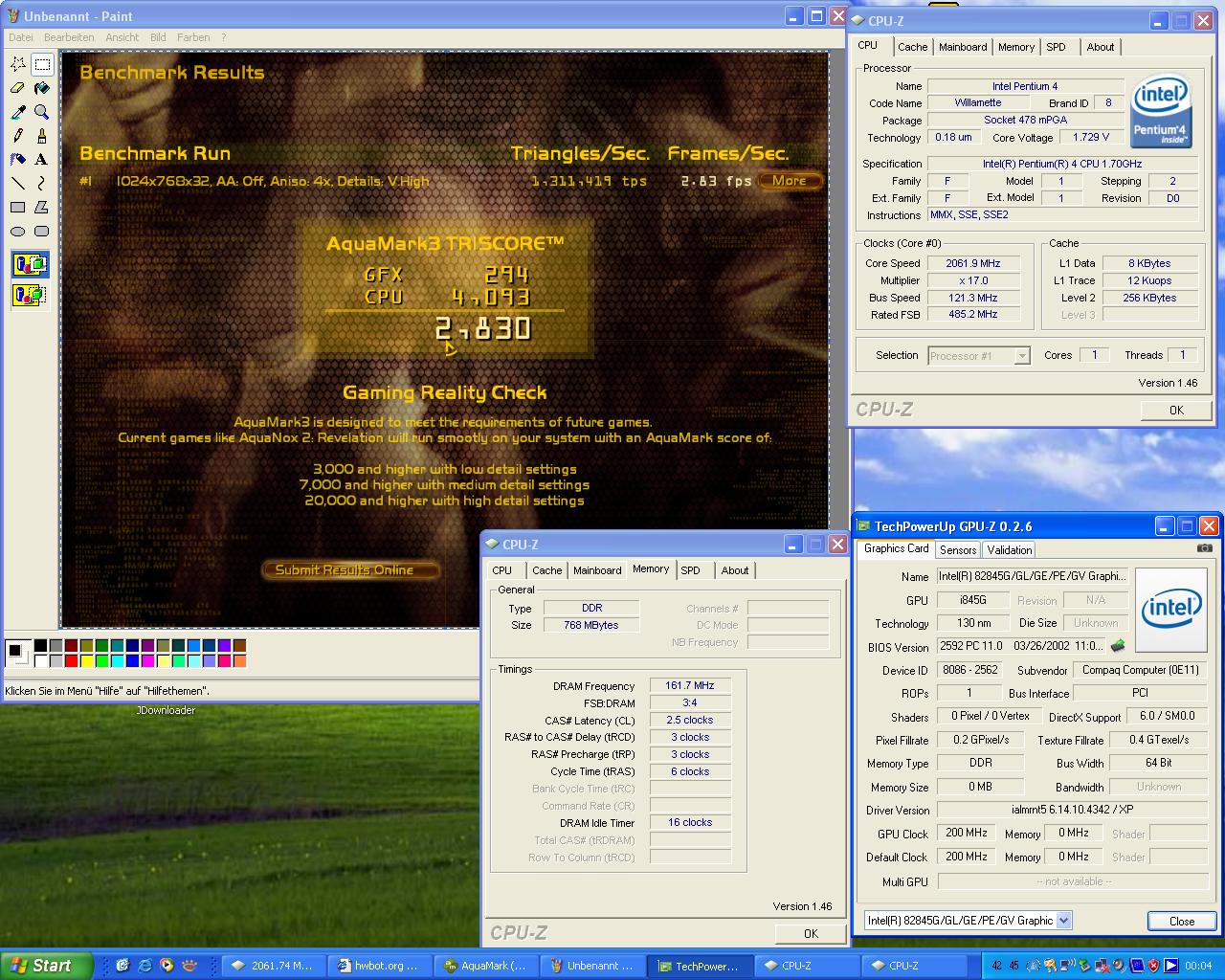
Task: Open the Bild menu in Paint
Action: pyautogui.click(x=158, y=37)
